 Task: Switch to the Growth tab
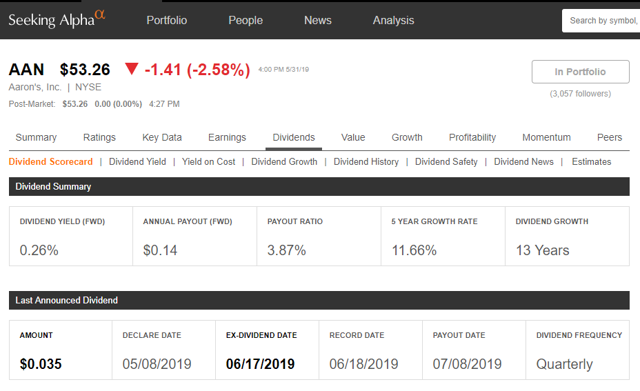pyautogui.click(x=407, y=138)
